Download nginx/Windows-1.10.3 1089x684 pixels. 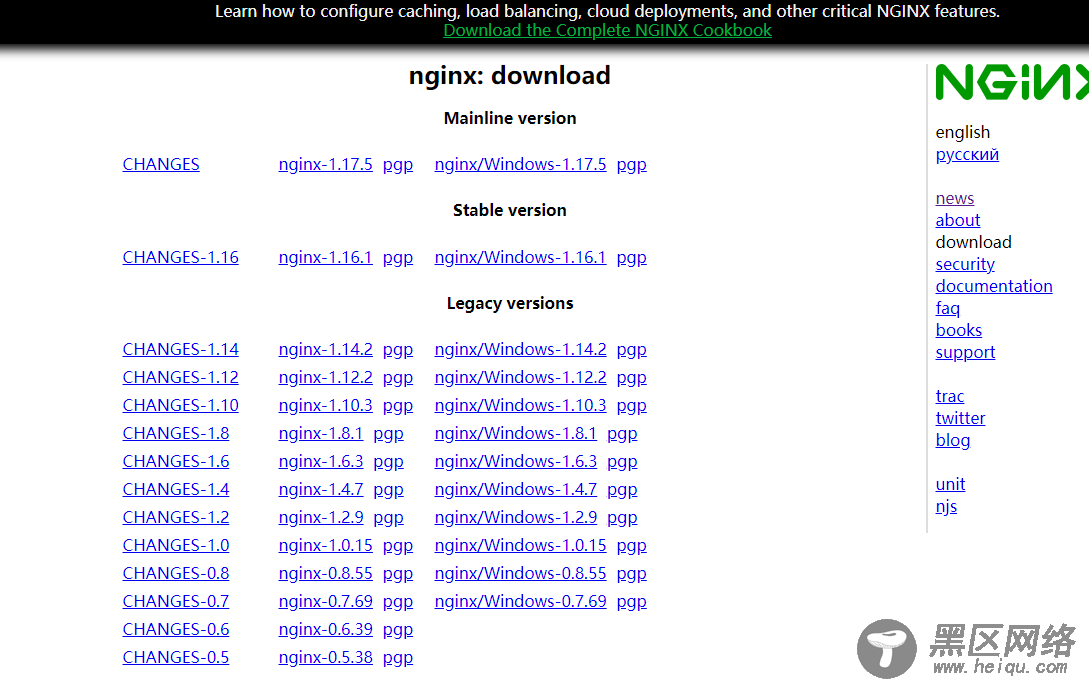click(x=520, y=405)
